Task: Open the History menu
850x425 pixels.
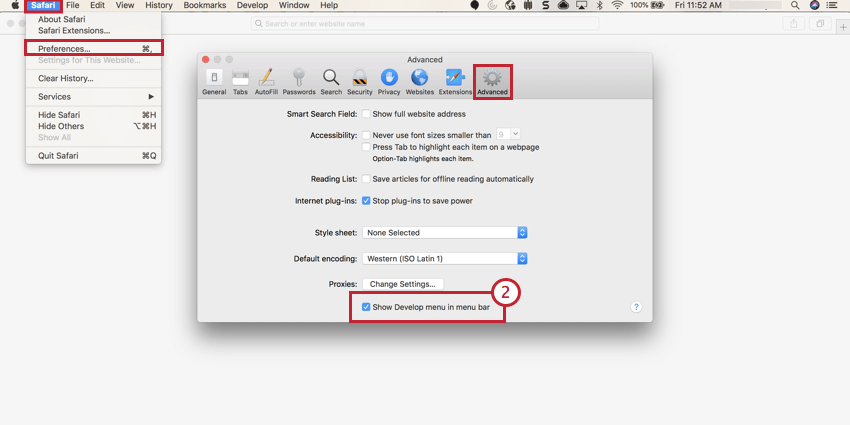Action: pos(159,5)
